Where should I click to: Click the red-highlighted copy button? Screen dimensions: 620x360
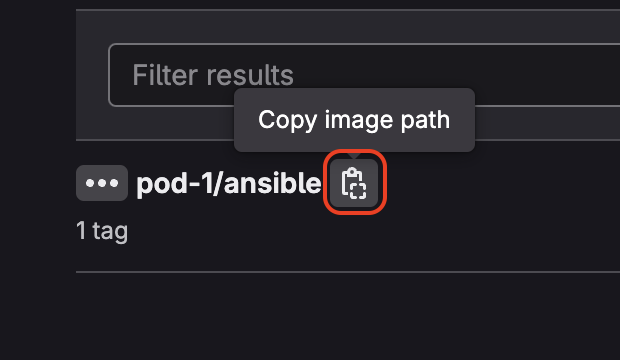click(354, 183)
